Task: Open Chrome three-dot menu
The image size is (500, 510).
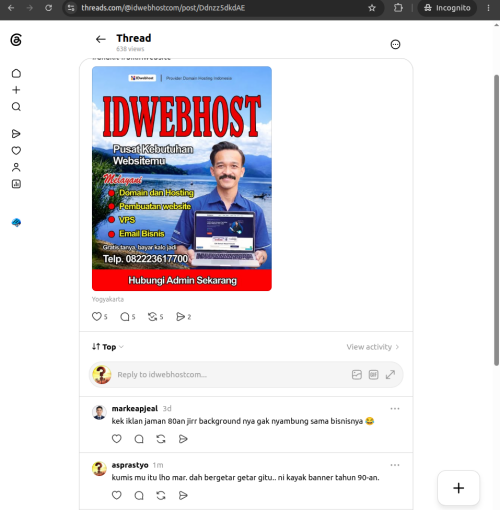Action: coord(489,8)
